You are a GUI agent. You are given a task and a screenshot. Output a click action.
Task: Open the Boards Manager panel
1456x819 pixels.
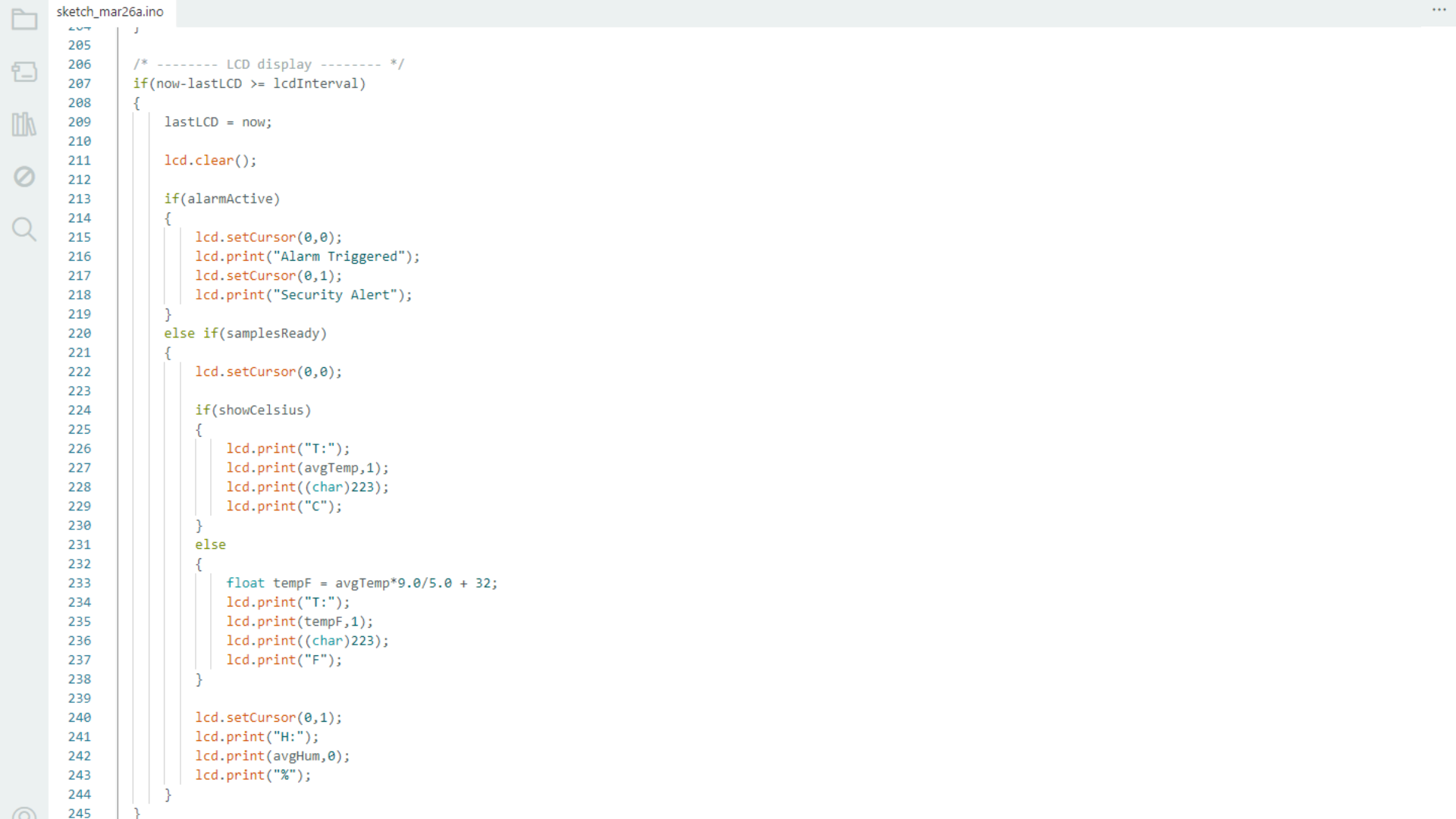24,72
